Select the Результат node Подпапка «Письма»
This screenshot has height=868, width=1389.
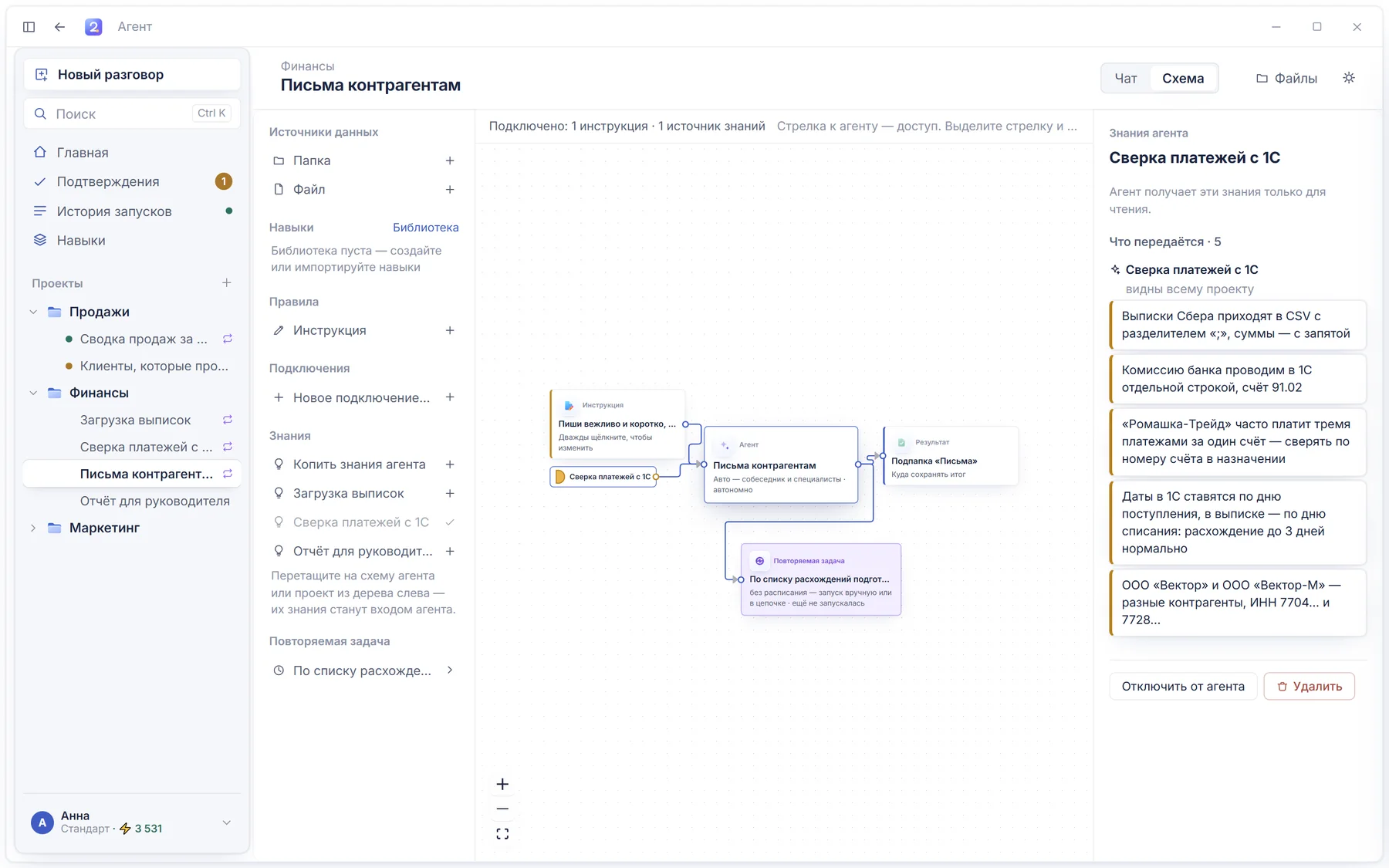pyautogui.click(x=951, y=456)
